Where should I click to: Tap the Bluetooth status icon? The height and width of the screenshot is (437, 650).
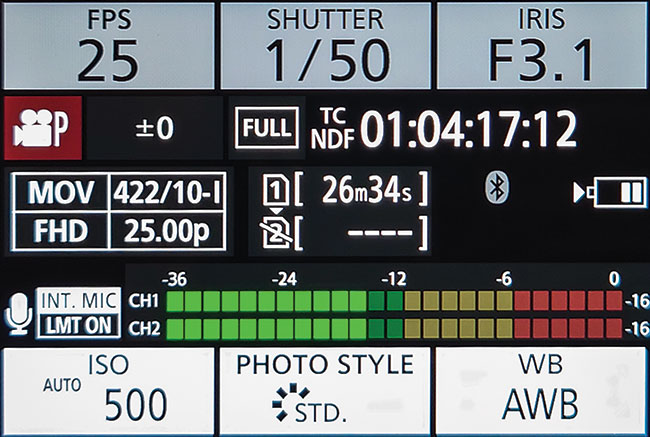[x=497, y=188]
